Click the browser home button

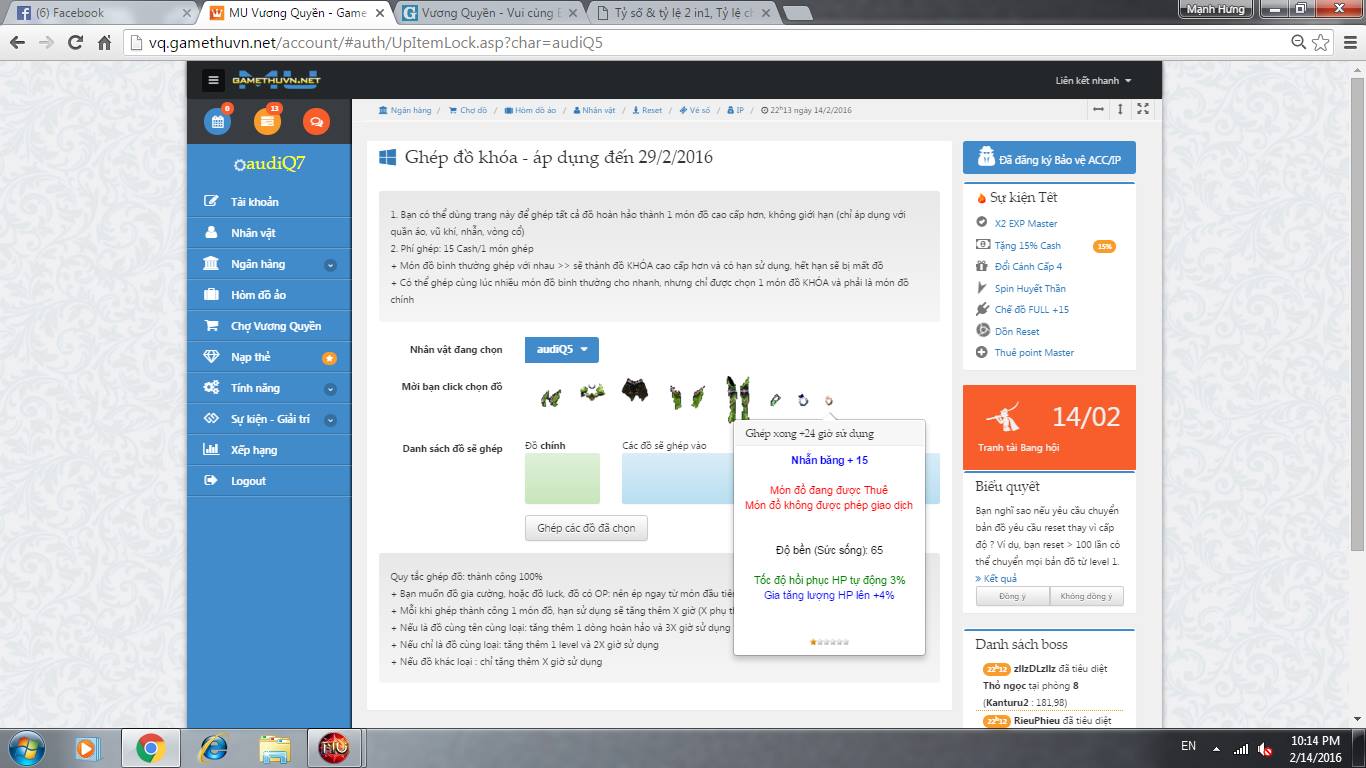pyautogui.click(x=104, y=43)
